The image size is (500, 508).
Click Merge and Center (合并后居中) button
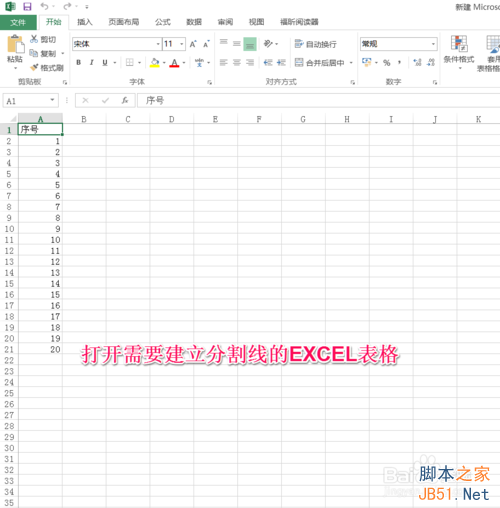(x=320, y=62)
